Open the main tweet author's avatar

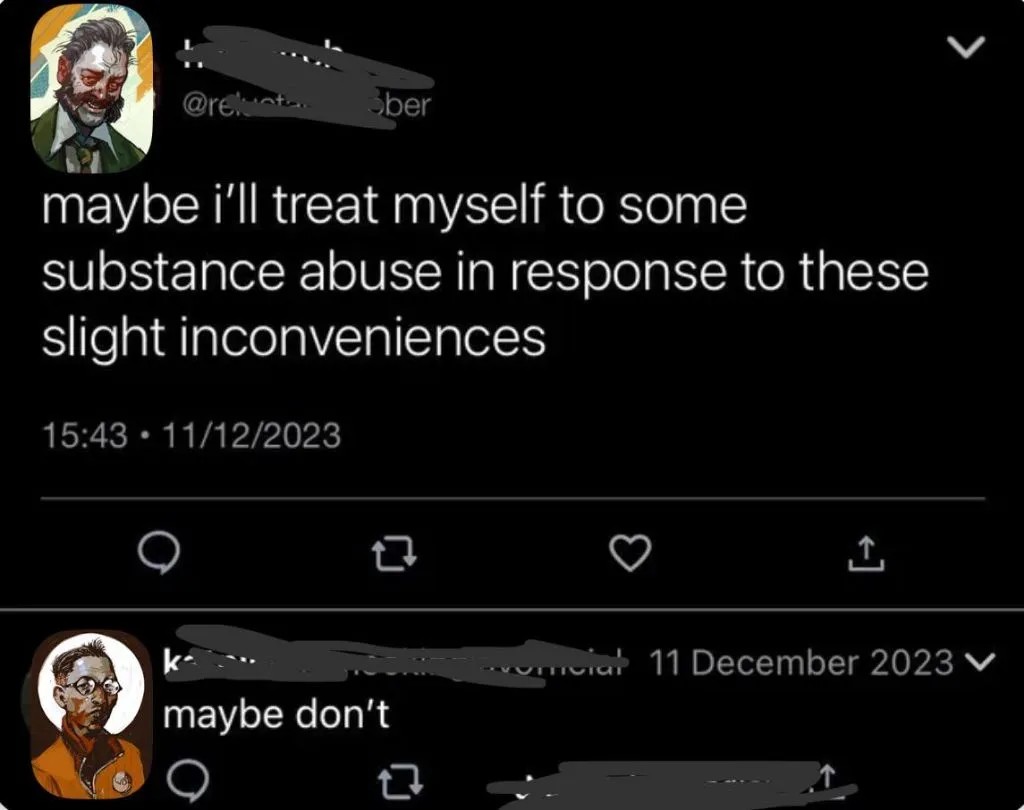pyautogui.click(x=91, y=88)
